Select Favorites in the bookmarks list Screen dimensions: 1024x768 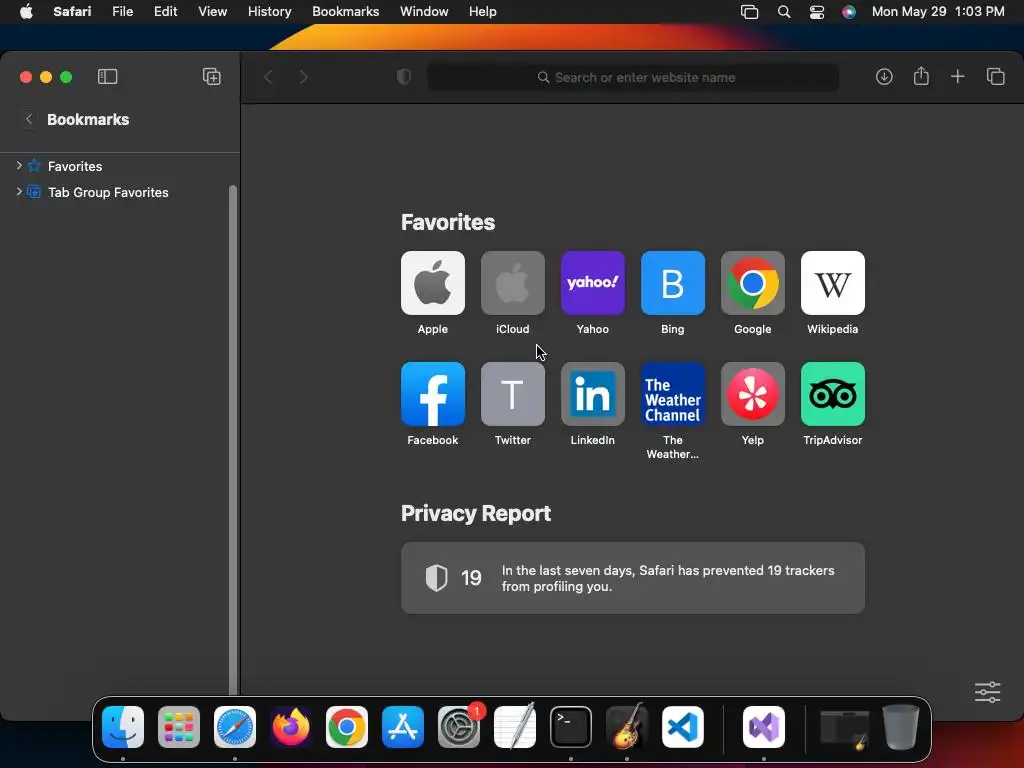point(74,166)
